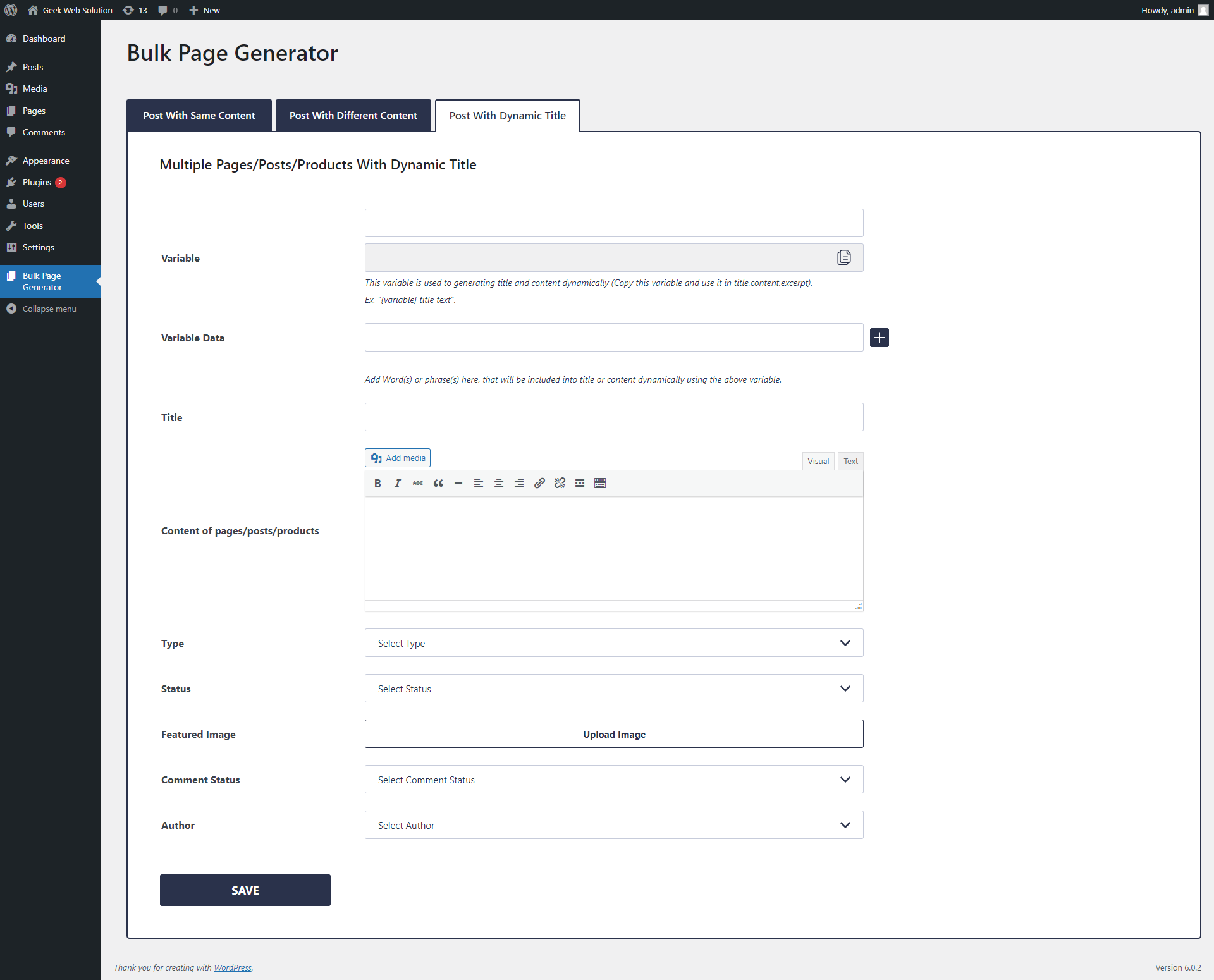Toggle the extra editor toolbar row
This screenshot has width=1214, height=980.
pyautogui.click(x=600, y=483)
